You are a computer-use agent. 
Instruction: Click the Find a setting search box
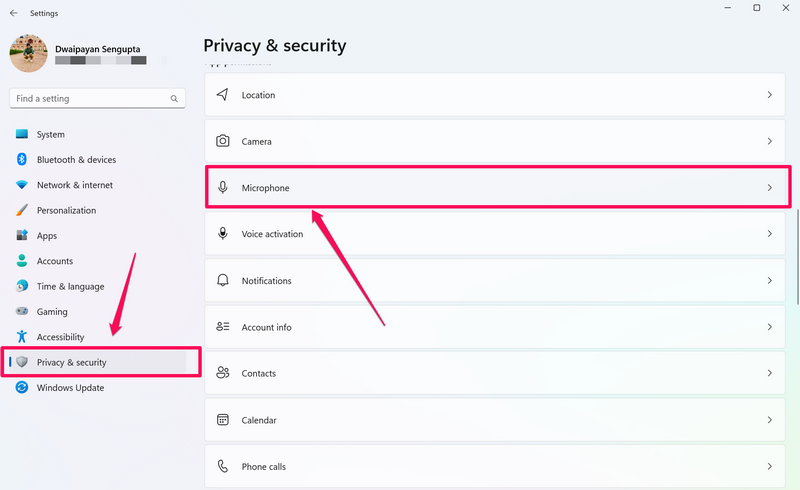90,99
